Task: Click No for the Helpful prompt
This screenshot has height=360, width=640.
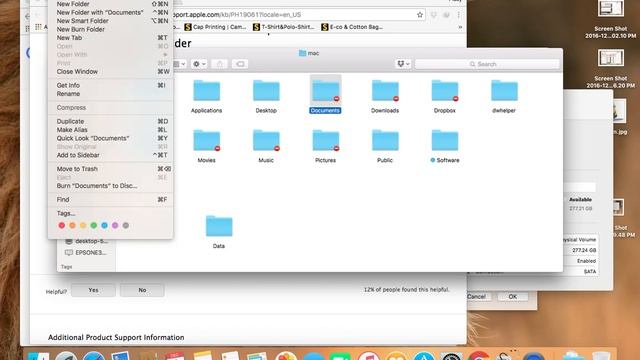Action: coord(142,290)
